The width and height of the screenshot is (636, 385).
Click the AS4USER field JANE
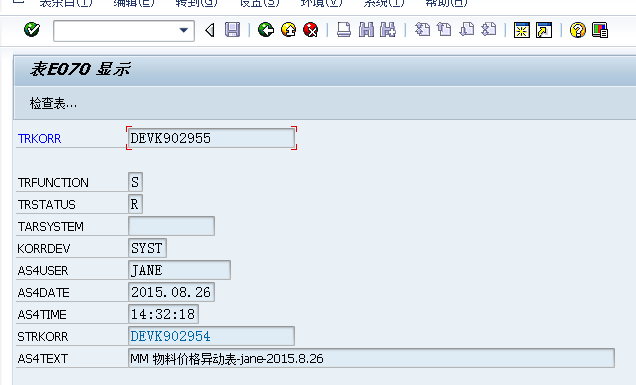click(x=179, y=270)
